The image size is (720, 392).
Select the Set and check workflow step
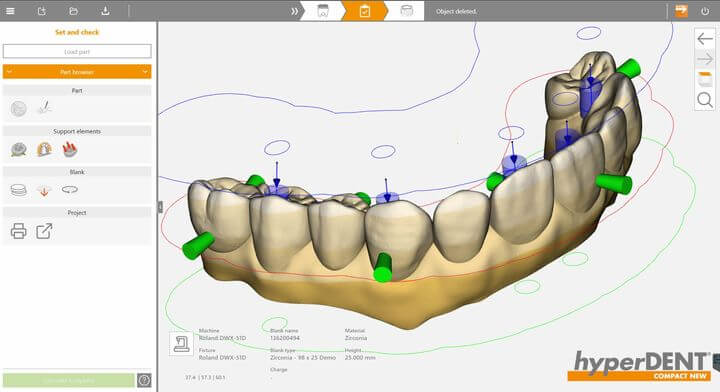tap(365, 11)
